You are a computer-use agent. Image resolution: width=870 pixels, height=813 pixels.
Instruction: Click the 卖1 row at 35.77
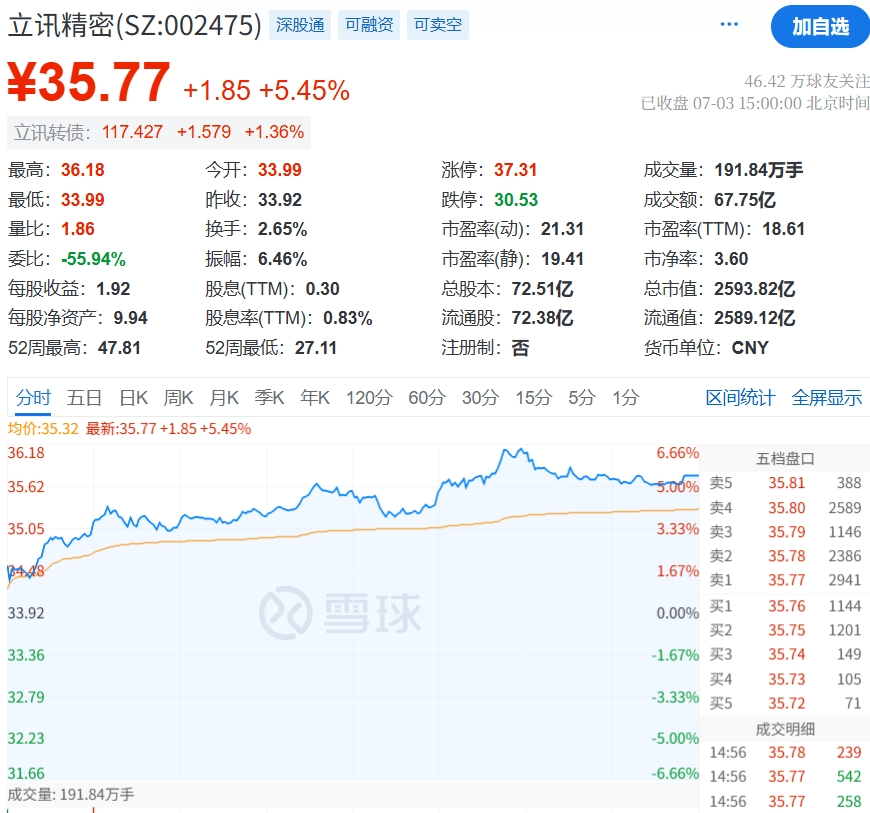[785, 580]
